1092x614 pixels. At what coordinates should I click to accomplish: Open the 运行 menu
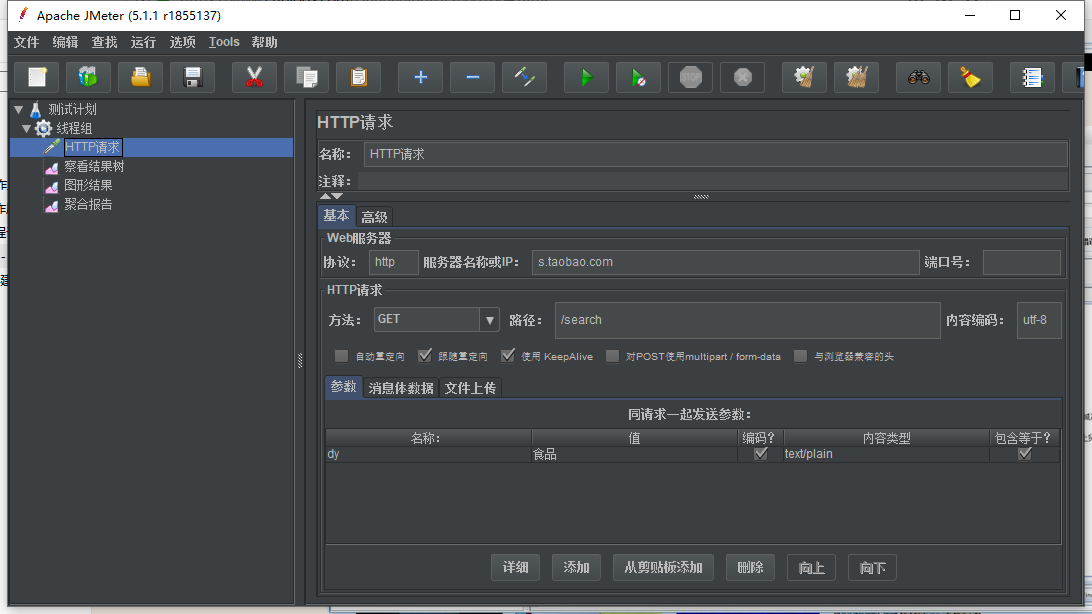point(143,42)
